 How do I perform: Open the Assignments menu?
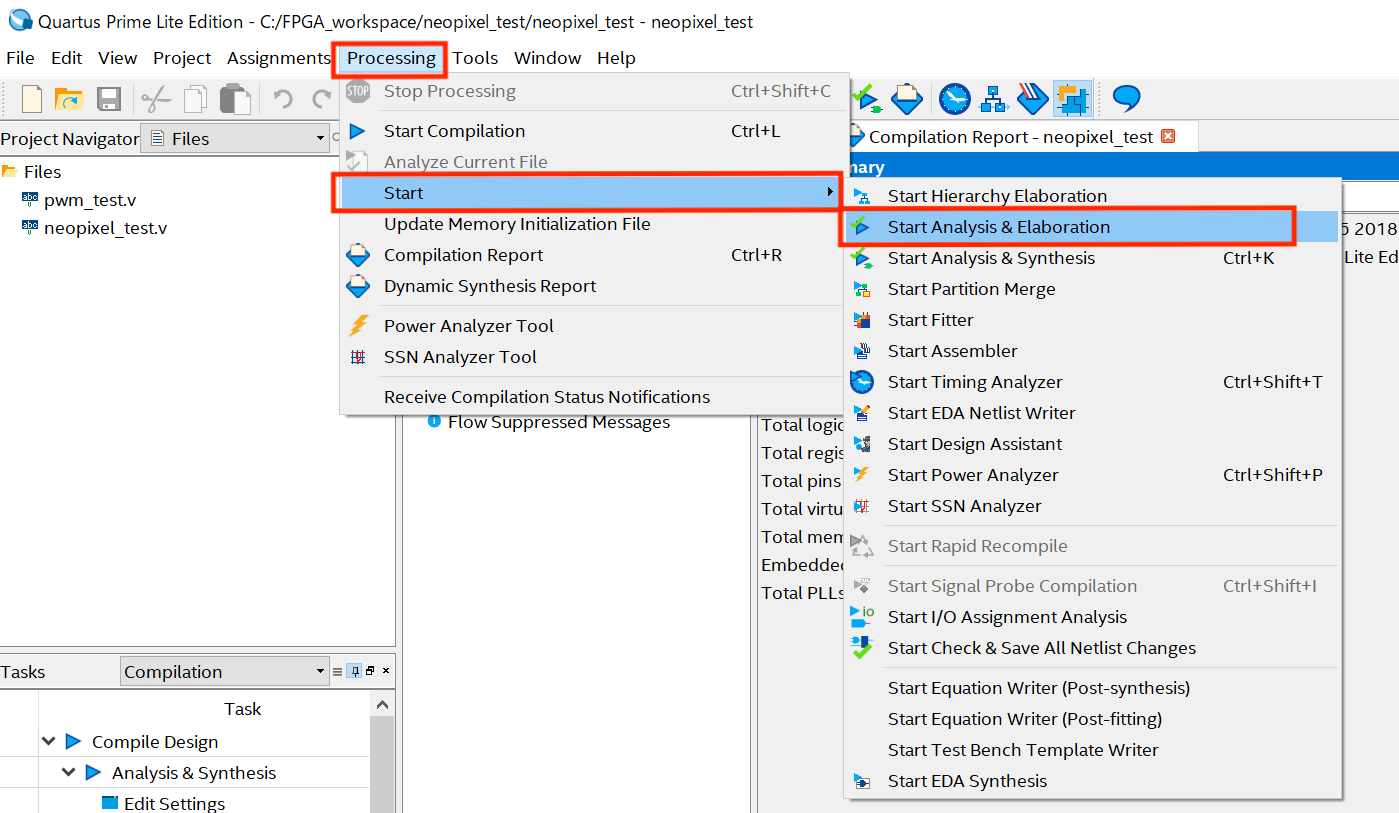pyautogui.click(x=278, y=58)
